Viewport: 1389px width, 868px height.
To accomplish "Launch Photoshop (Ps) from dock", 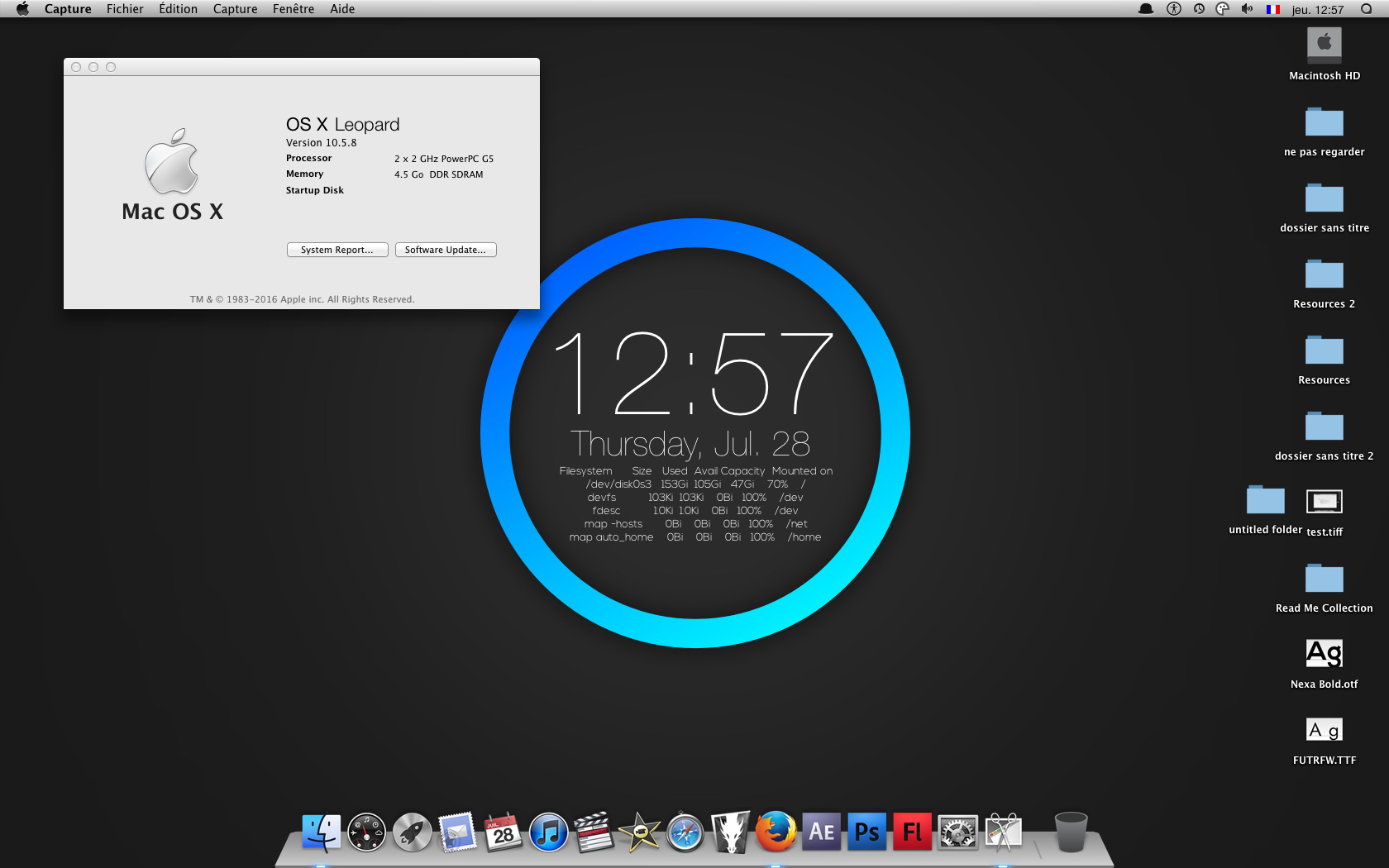I will click(x=867, y=832).
